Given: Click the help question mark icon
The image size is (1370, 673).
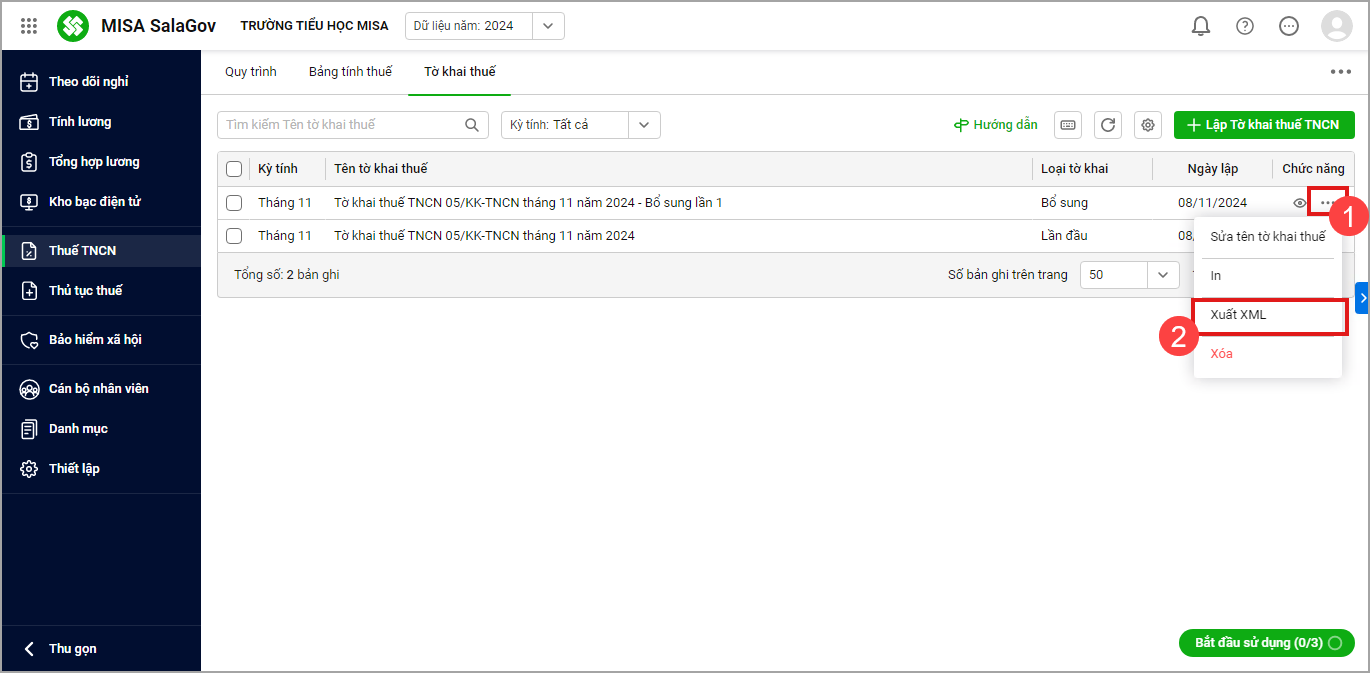Looking at the screenshot, I should pyautogui.click(x=1245, y=26).
